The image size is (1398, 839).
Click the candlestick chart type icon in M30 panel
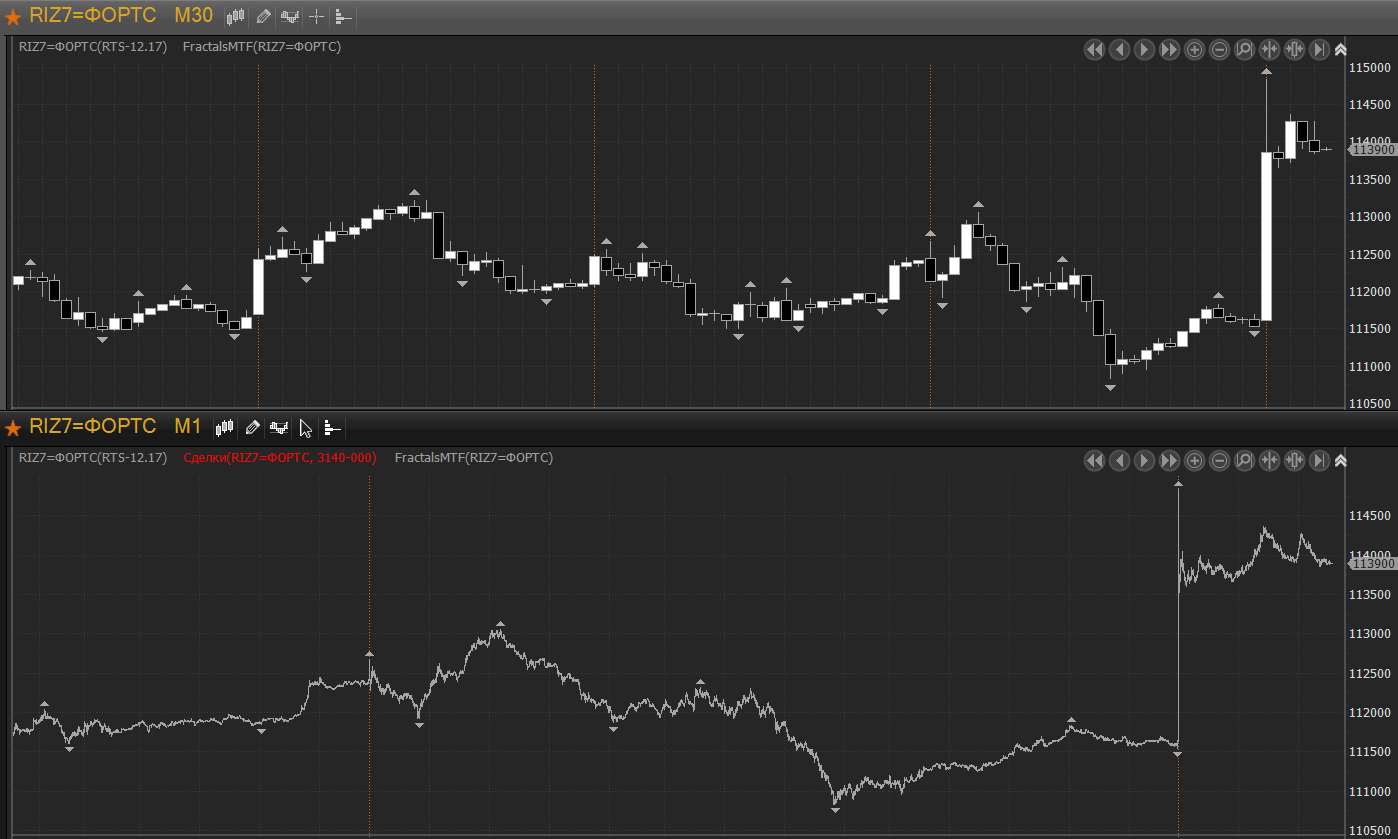tap(236, 16)
